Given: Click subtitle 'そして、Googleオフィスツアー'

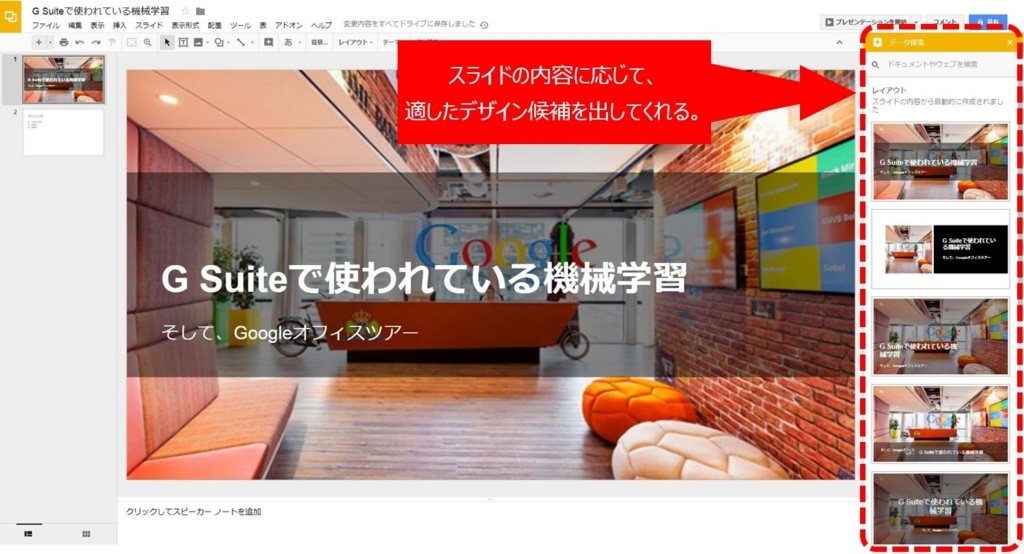Looking at the screenshot, I should [289, 333].
